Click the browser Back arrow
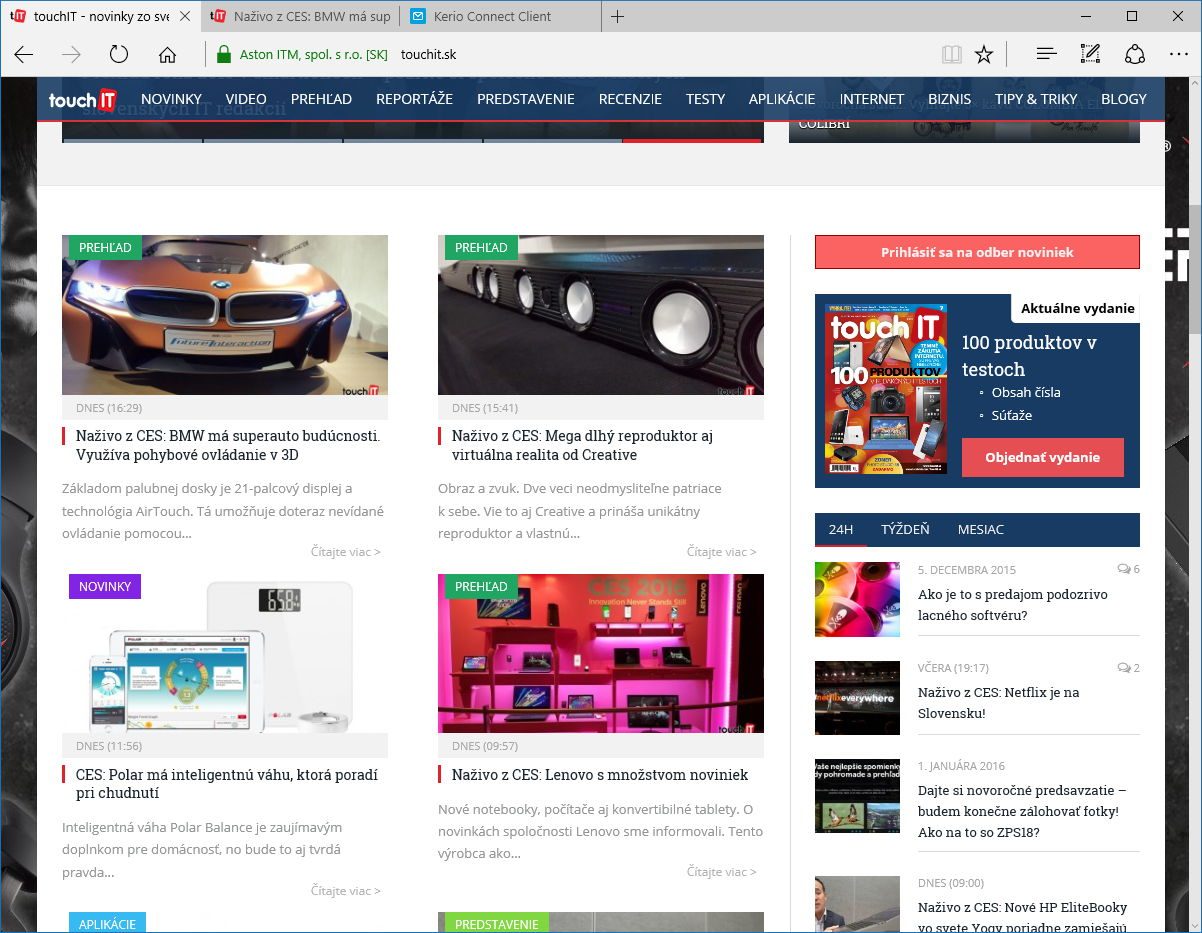Image resolution: width=1202 pixels, height=933 pixels. 24,55
